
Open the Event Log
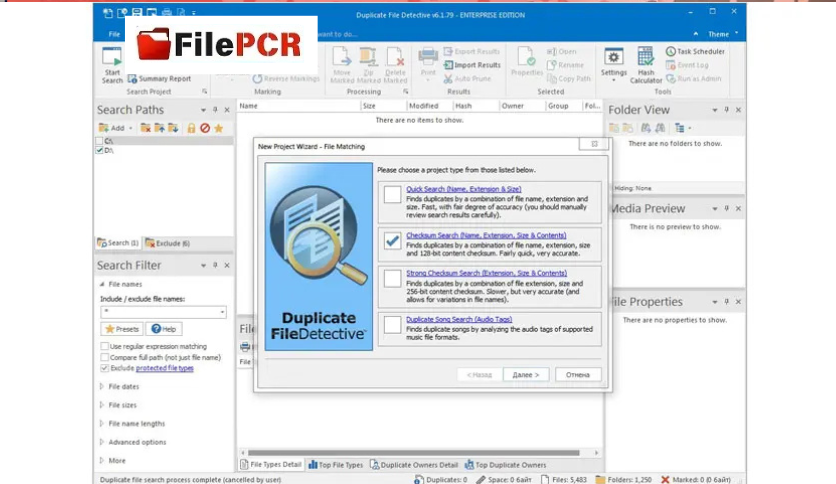[687, 65]
